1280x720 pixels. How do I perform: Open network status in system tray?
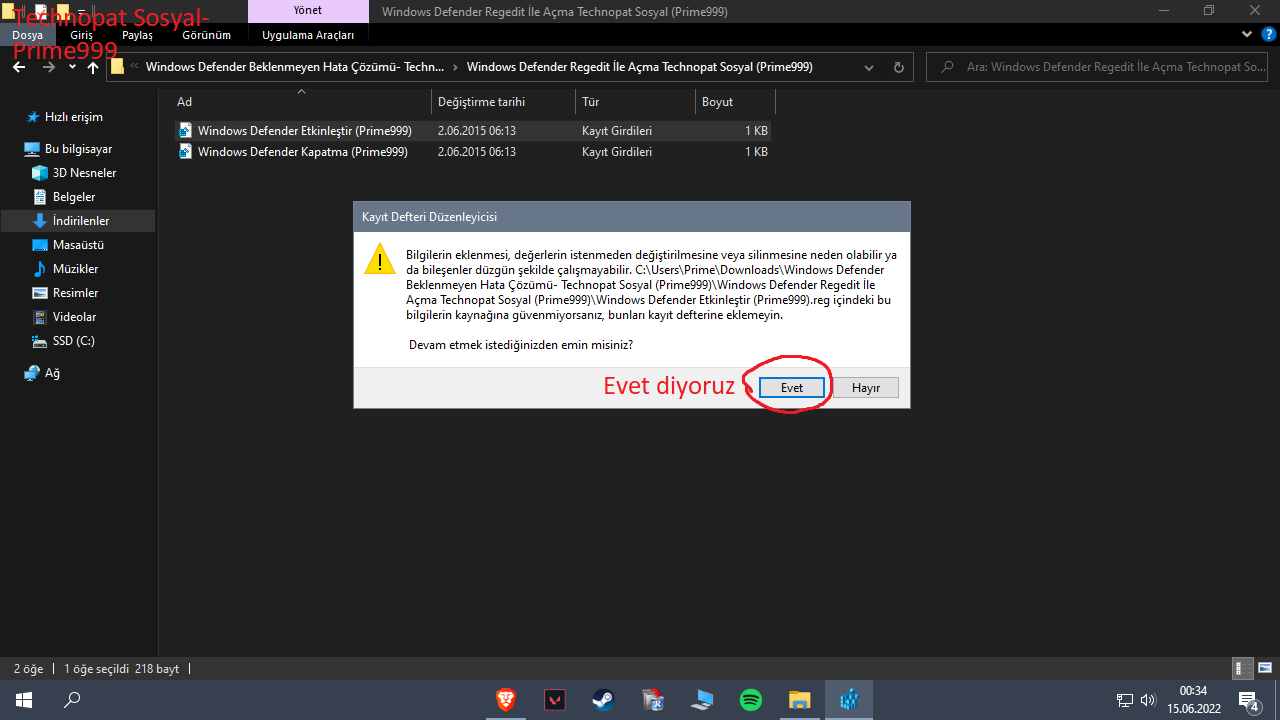pos(1125,700)
